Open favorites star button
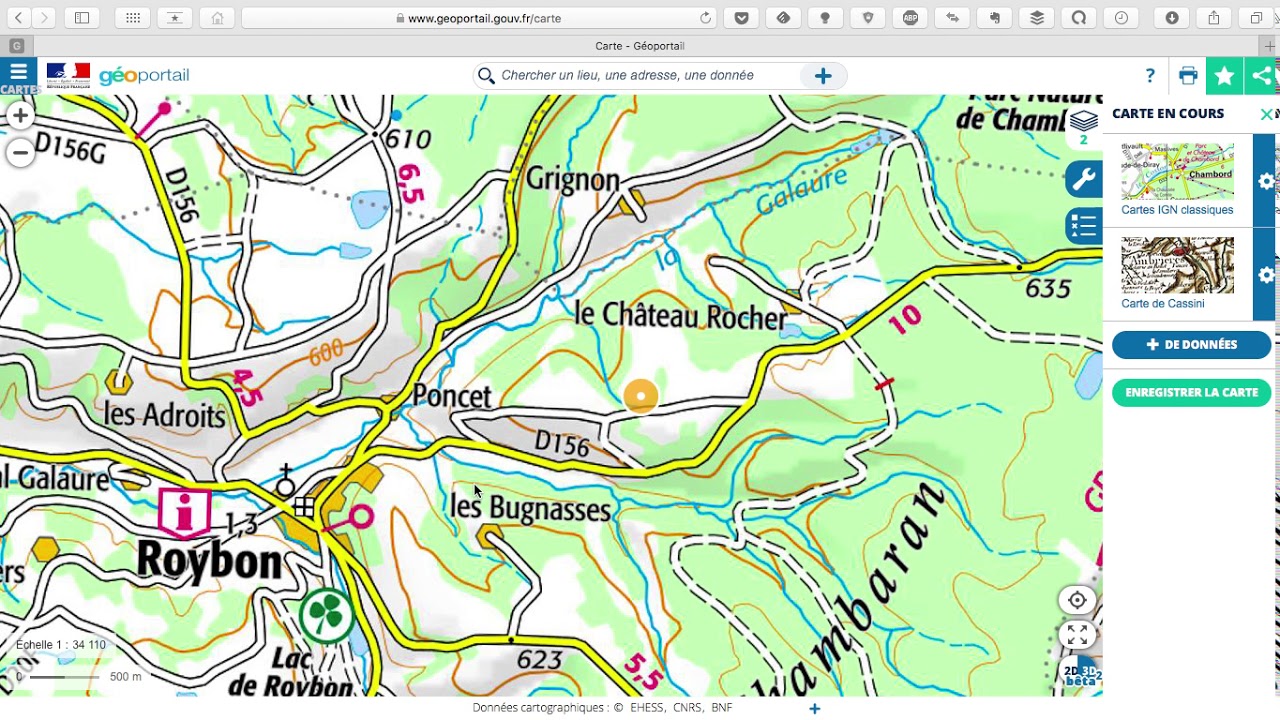Viewport: 1280px width, 720px height. (1224, 76)
